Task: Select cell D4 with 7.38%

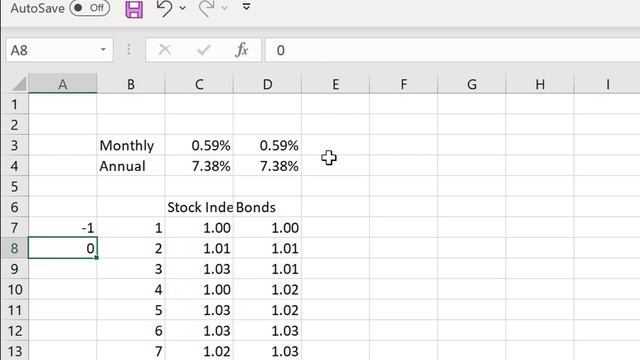Action: [x=267, y=166]
